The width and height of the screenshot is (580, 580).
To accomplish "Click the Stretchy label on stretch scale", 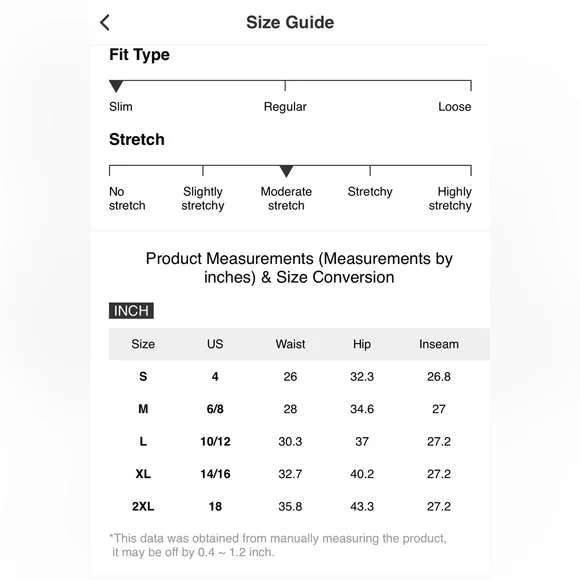I will pyautogui.click(x=370, y=192).
